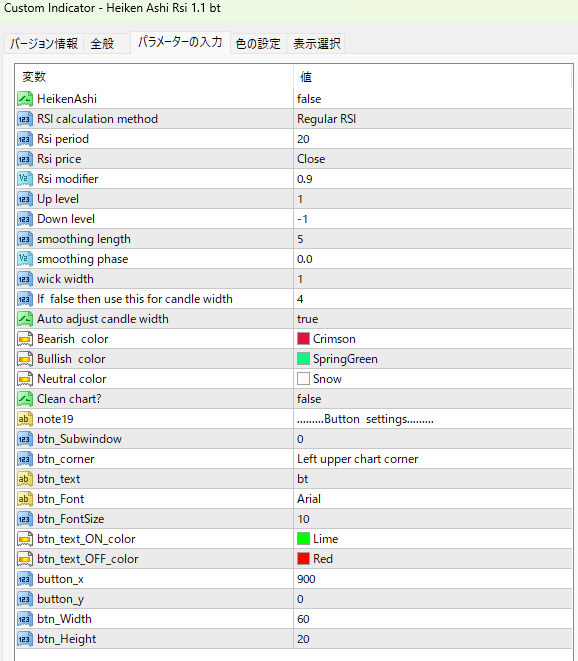Open the RSI calculation method Regular RSI dropdown
This screenshot has height=661, width=578.
(x=433, y=119)
